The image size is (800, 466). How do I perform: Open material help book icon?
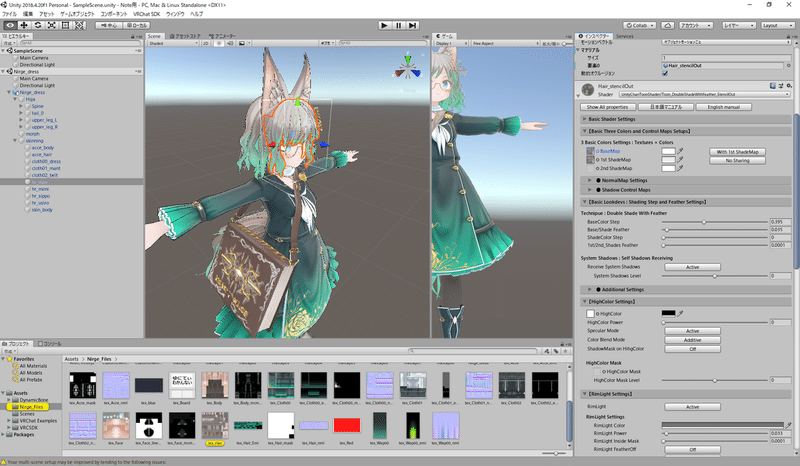point(773,86)
